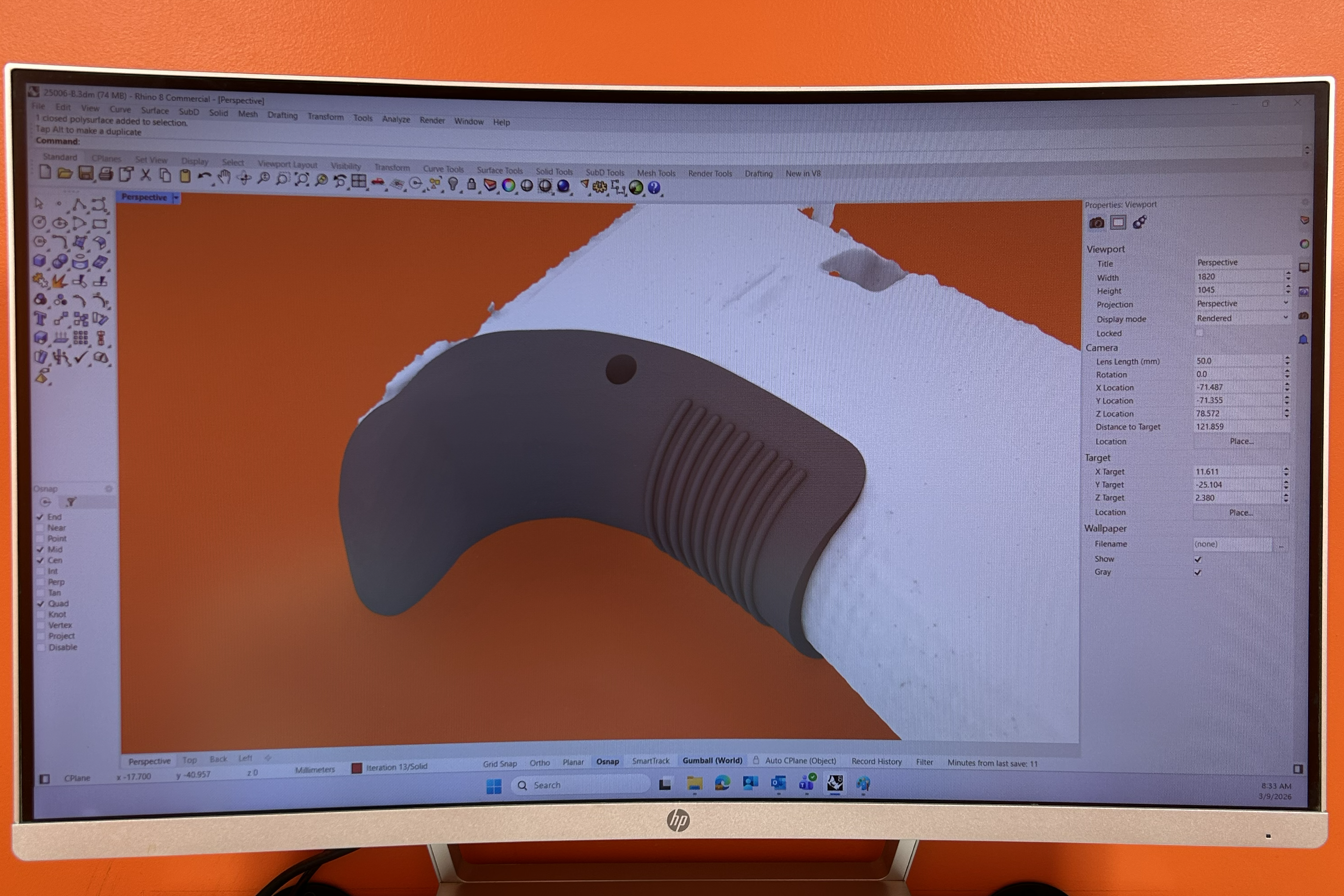Select the Text tool

(x=39, y=318)
